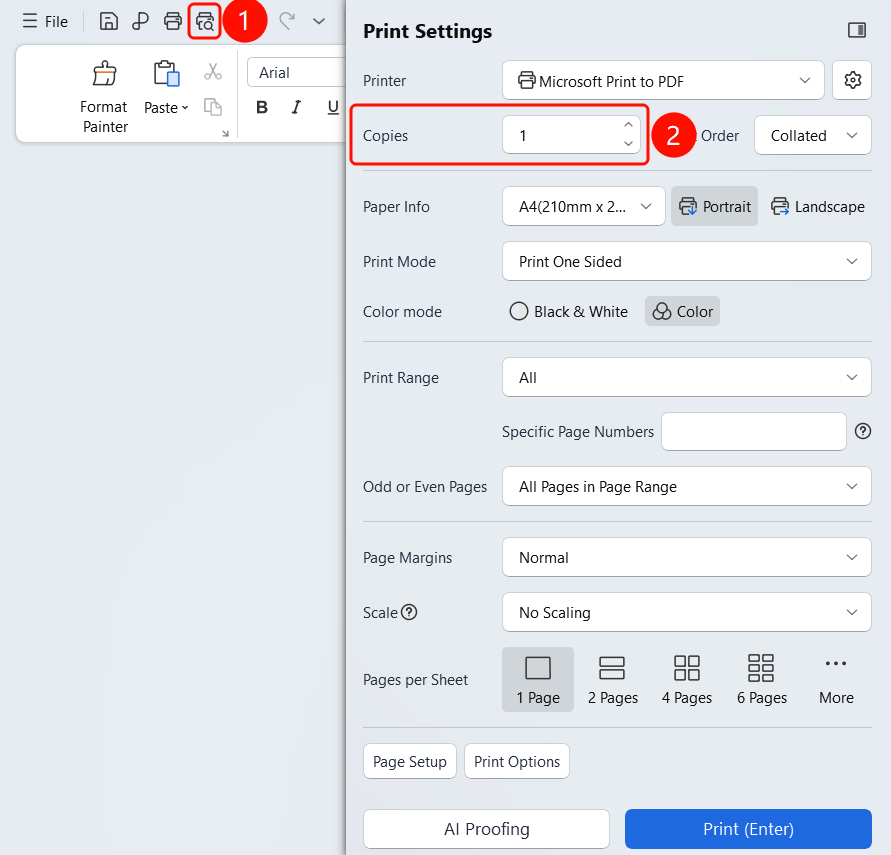Click the help icon beside Specific Page Numbers

point(863,432)
